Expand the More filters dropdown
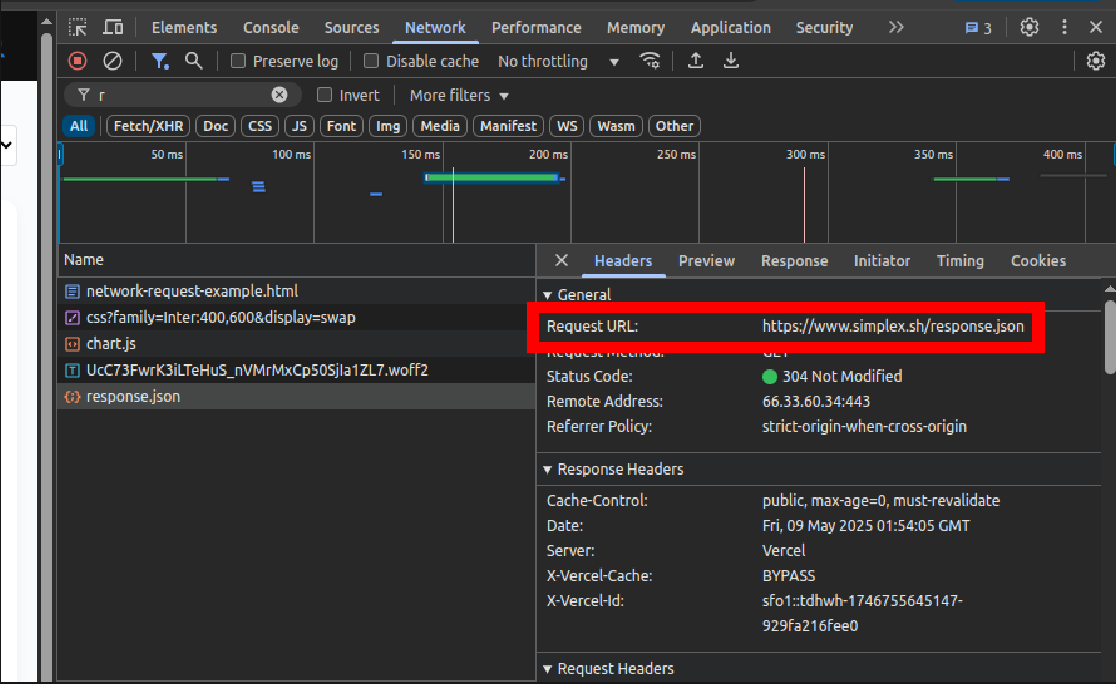The height and width of the screenshot is (684, 1116). pyautogui.click(x=459, y=95)
